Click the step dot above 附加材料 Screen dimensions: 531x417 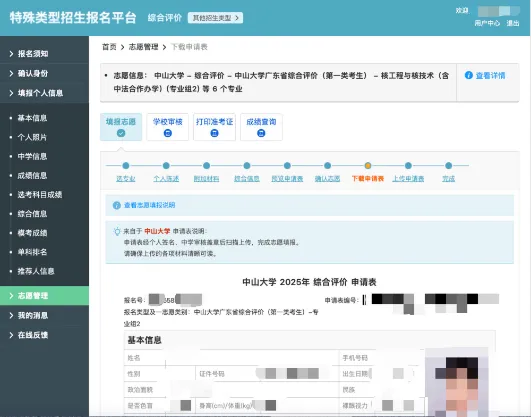click(x=206, y=166)
